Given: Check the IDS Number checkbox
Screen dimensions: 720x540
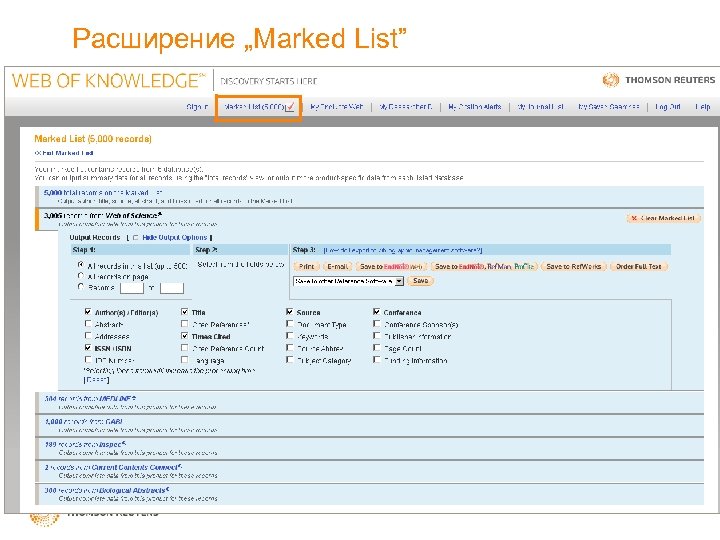Looking at the screenshot, I should [x=88, y=360].
